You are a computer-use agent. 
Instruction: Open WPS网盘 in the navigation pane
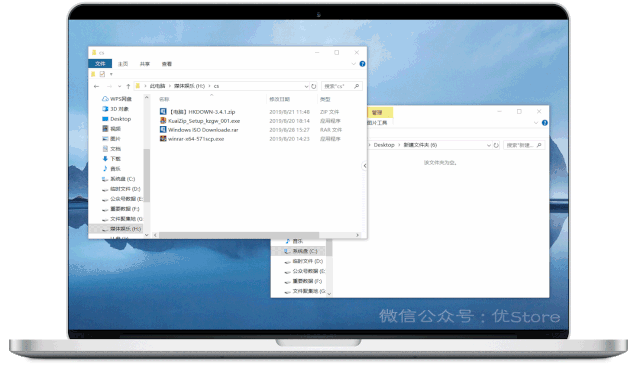click(x=117, y=99)
